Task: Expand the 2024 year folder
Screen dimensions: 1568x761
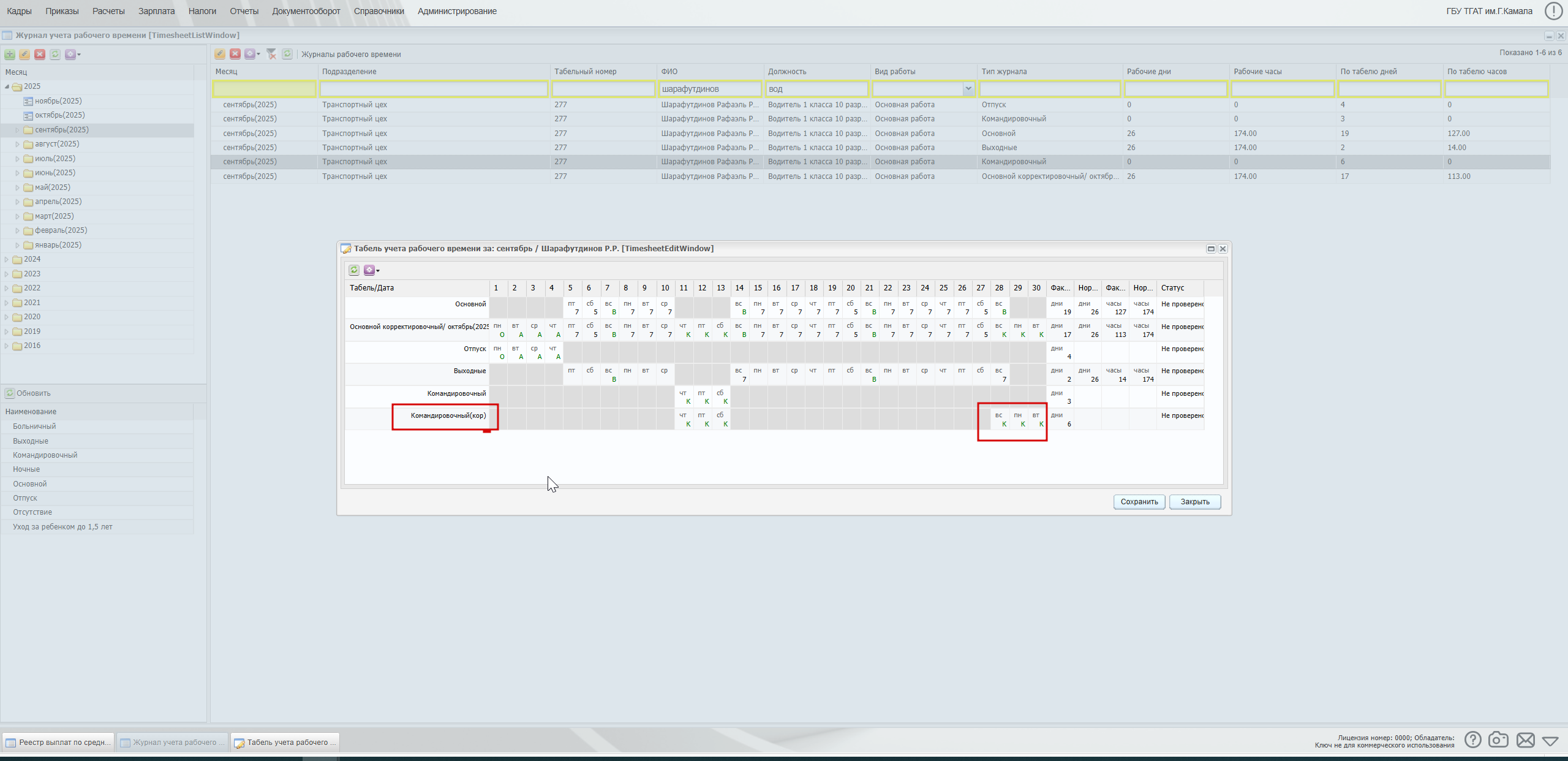Action: pyautogui.click(x=7, y=259)
